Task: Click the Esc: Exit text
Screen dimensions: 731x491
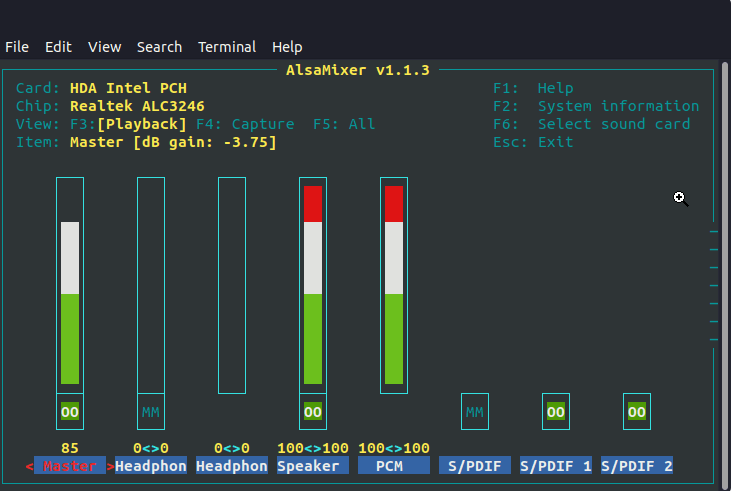Action: pyautogui.click(x=533, y=142)
